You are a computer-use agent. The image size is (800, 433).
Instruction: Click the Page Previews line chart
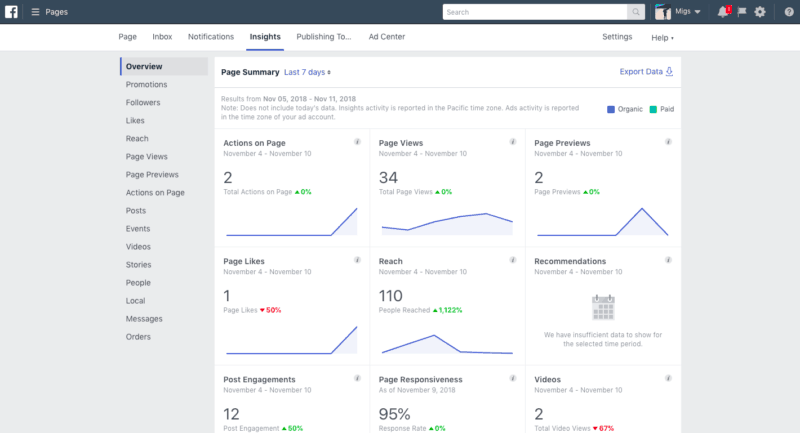click(x=603, y=222)
